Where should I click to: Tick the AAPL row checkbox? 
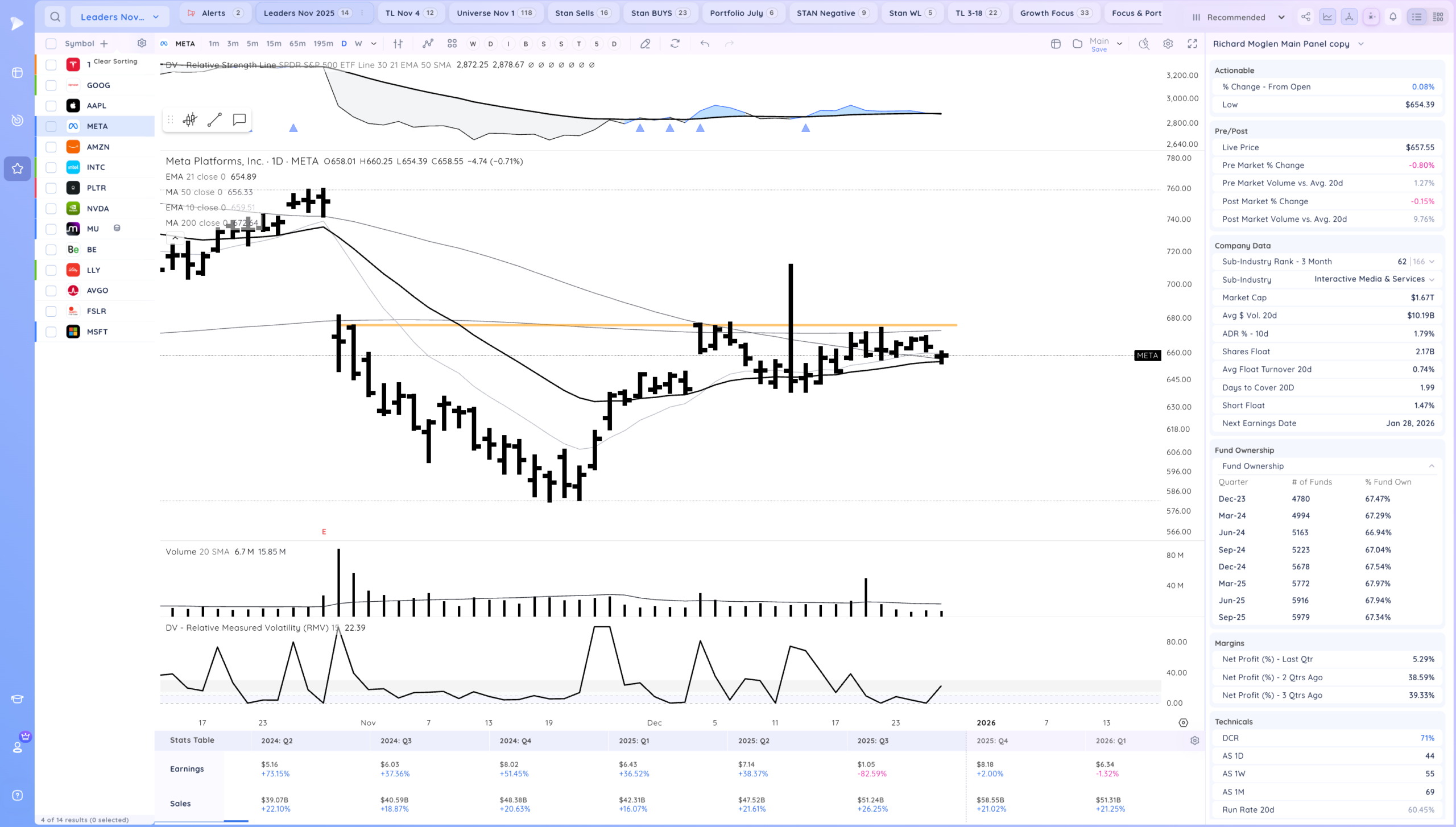point(51,106)
